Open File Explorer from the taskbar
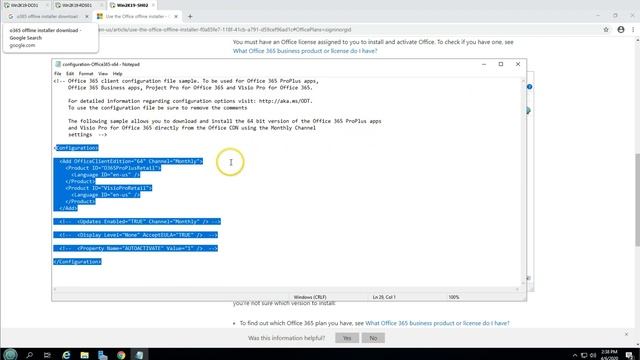640x360 pixels. [84, 355]
